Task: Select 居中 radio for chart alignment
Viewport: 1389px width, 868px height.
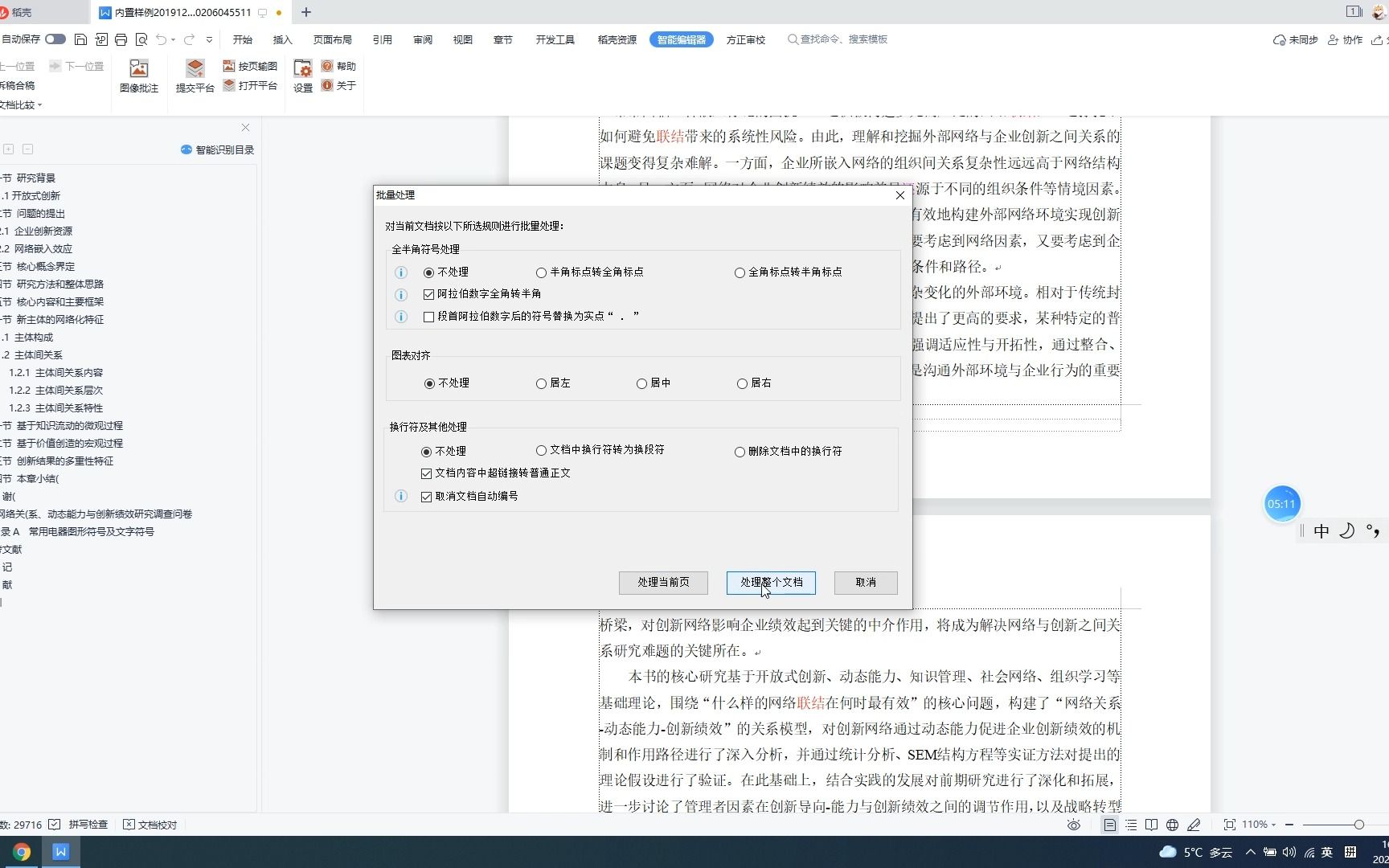Action: (641, 383)
